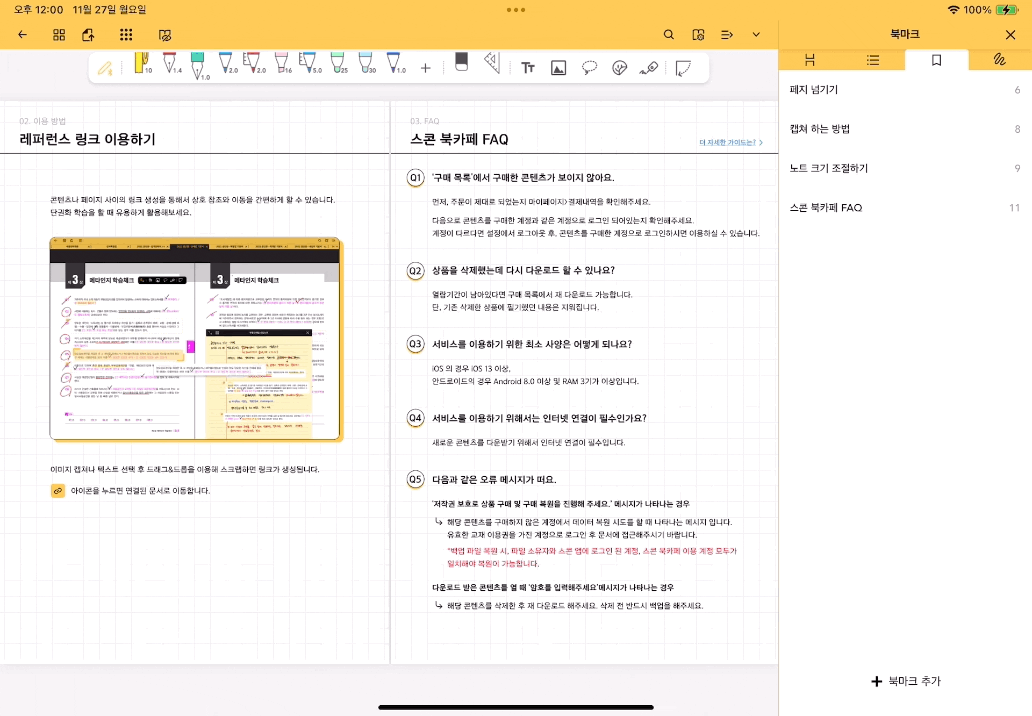Tap the document export icon
The image size is (1032, 716).
pos(88,35)
